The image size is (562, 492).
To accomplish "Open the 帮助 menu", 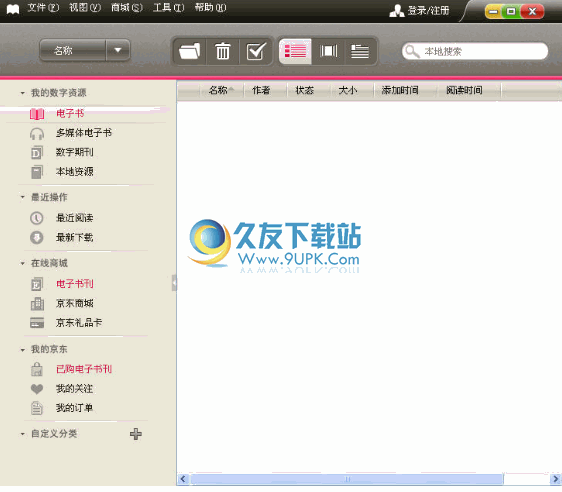I will pos(210,8).
